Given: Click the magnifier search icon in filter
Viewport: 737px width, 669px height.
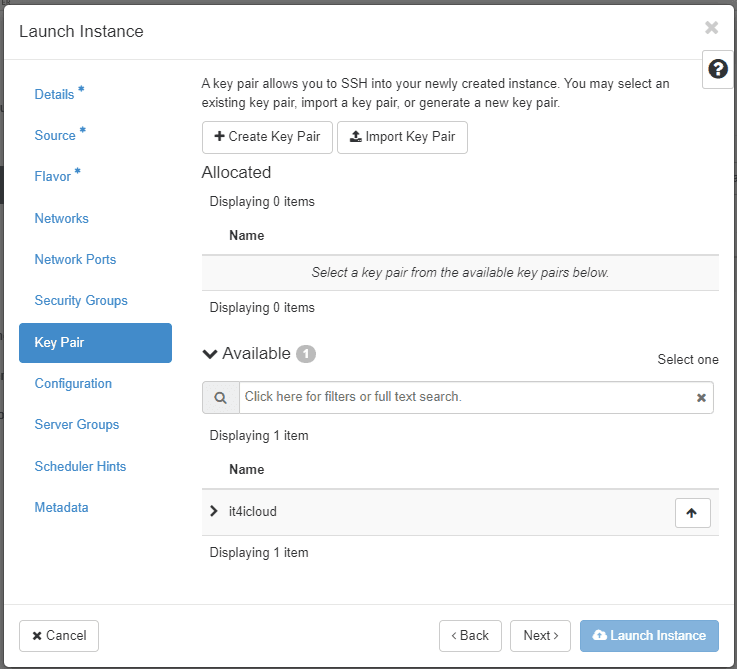Looking at the screenshot, I should (220, 397).
